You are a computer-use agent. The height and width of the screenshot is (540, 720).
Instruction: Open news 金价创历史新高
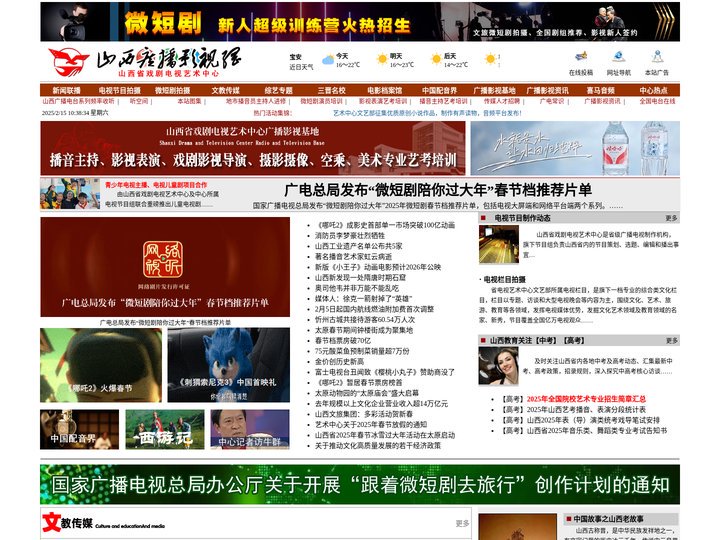339,362
